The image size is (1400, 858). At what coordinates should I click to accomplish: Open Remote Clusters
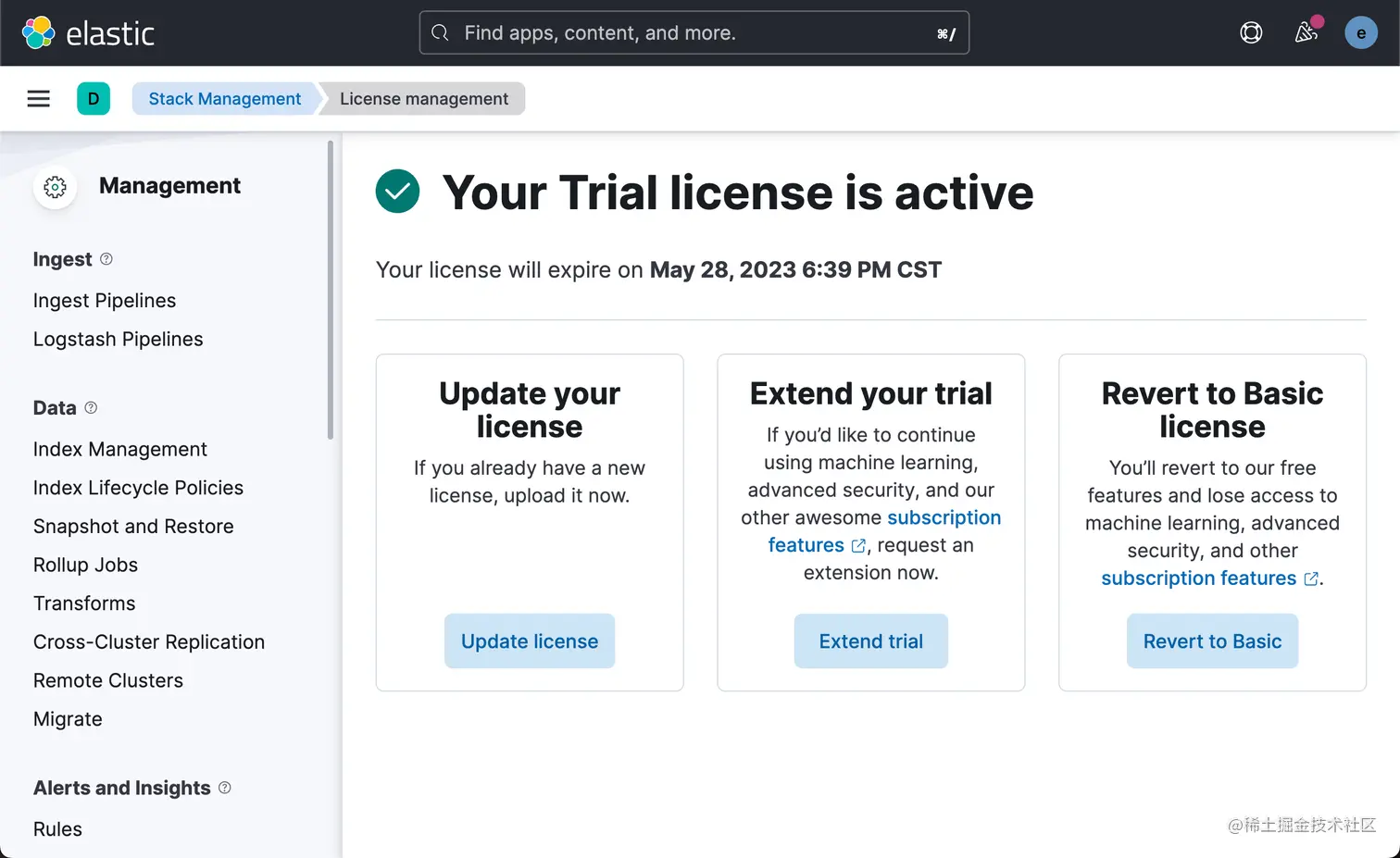(x=108, y=680)
